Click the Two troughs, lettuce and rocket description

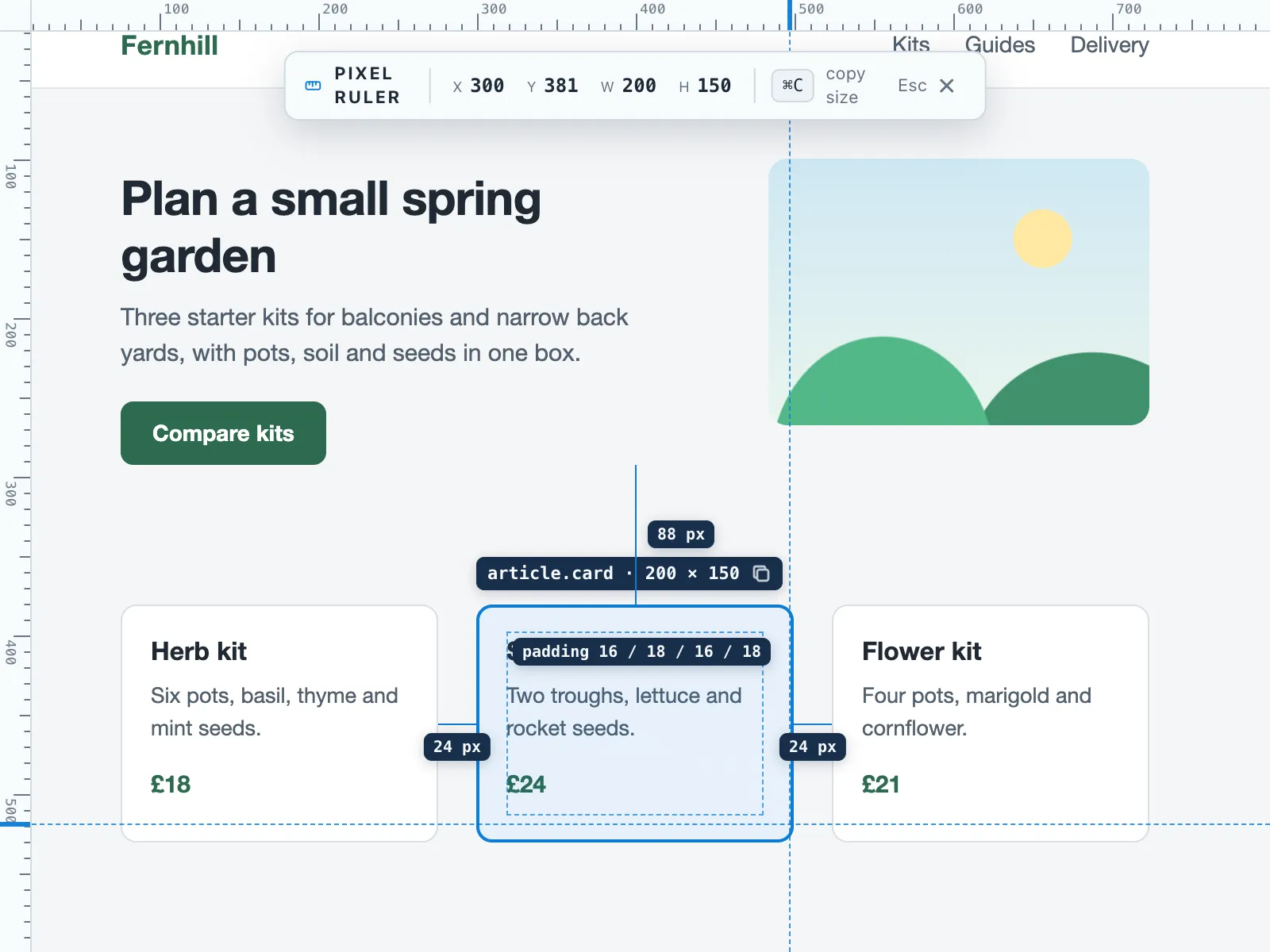click(x=624, y=712)
